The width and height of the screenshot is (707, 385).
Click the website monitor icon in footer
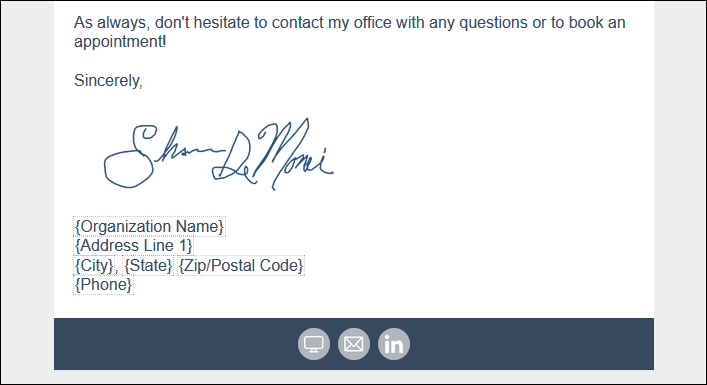[x=314, y=344]
